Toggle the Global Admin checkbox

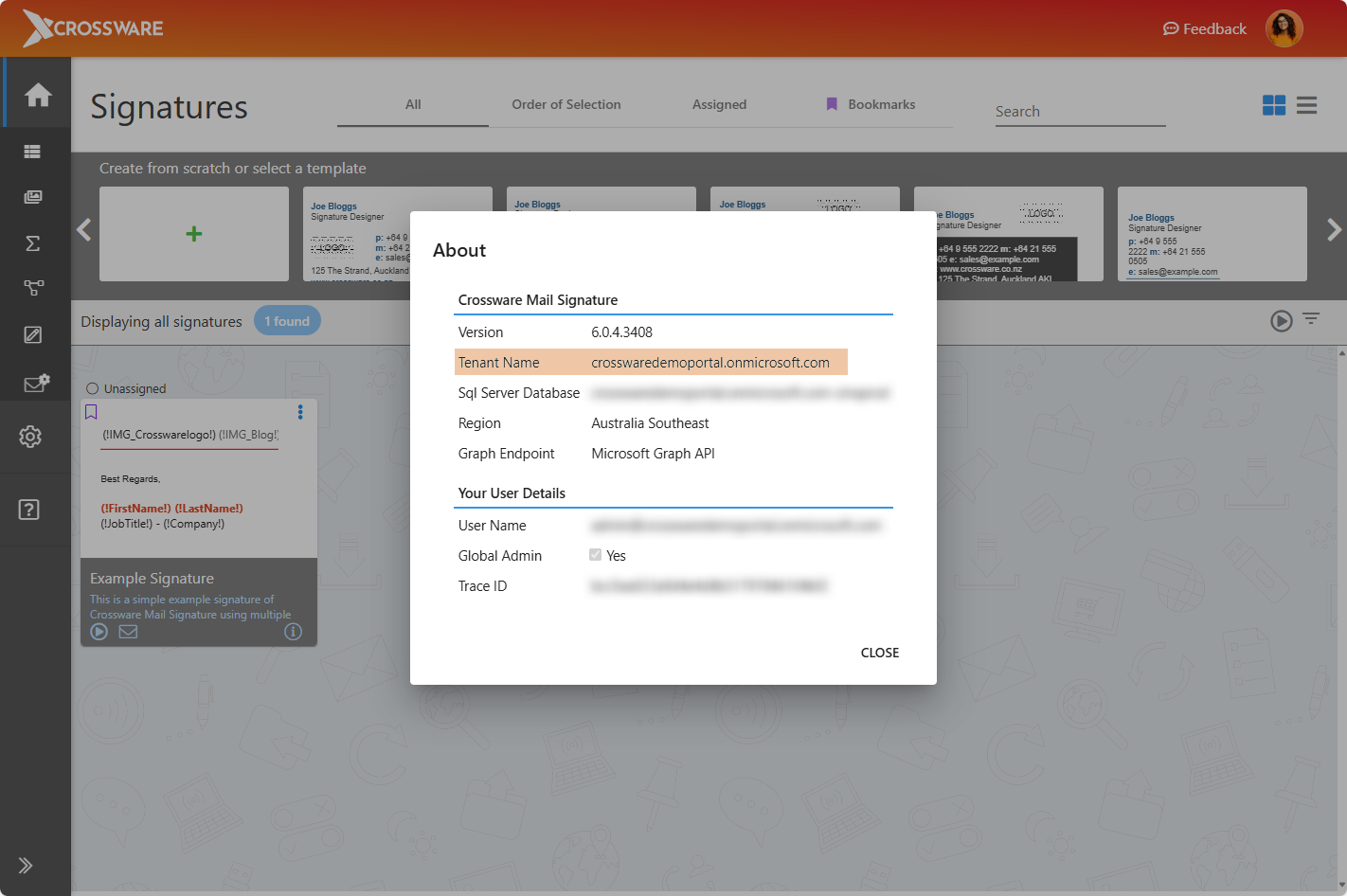595,555
